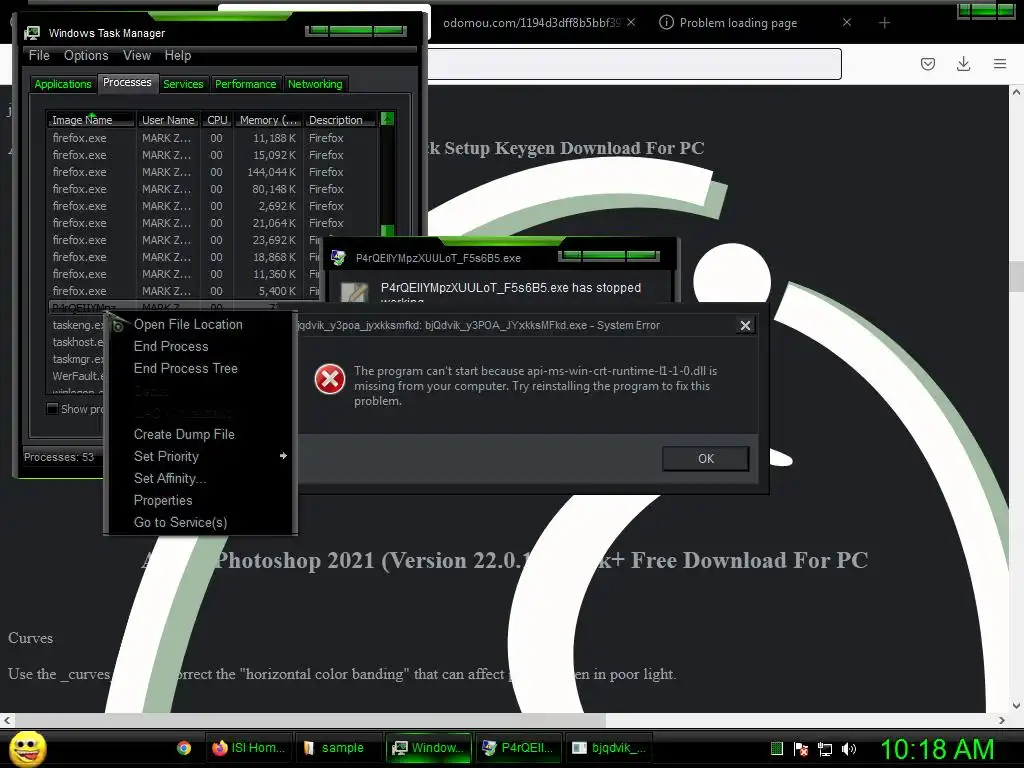Open the File menu in Task Manager
Viewport: 1024px width, 768px height.
coord(39,56)
